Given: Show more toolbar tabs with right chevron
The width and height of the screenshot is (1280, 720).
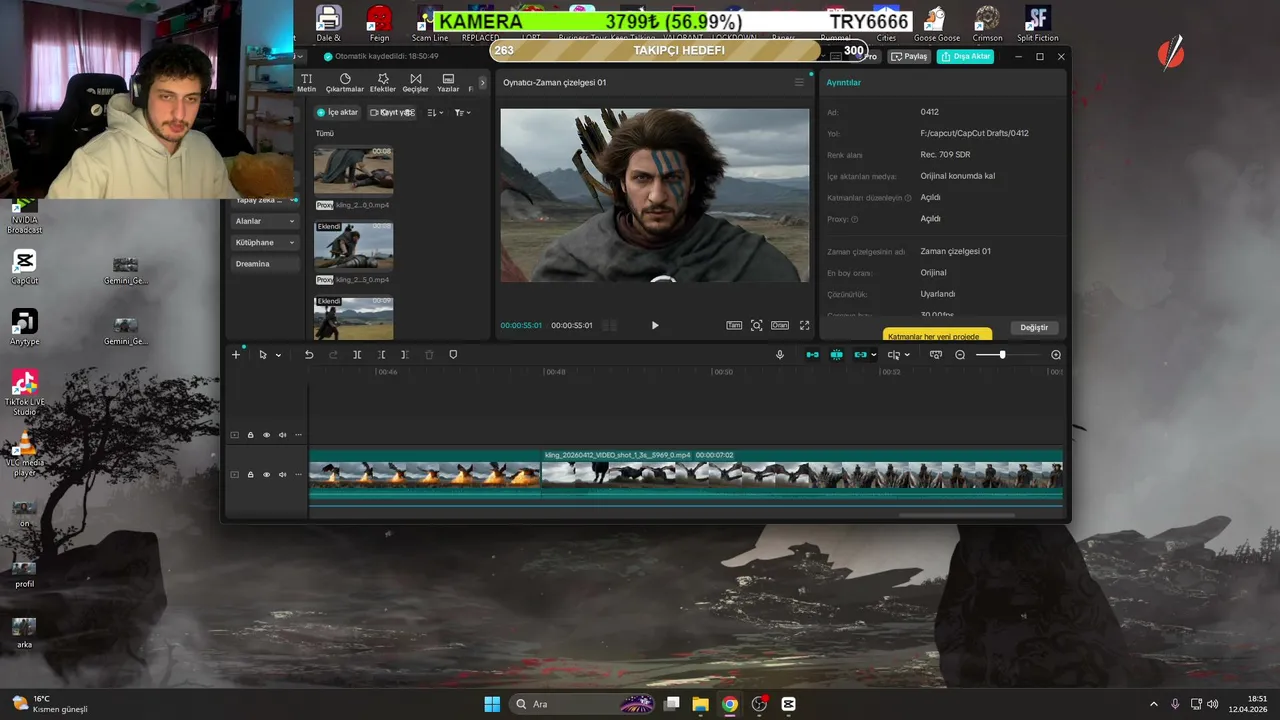Looking at the screenshot, I should click(482, 82).
